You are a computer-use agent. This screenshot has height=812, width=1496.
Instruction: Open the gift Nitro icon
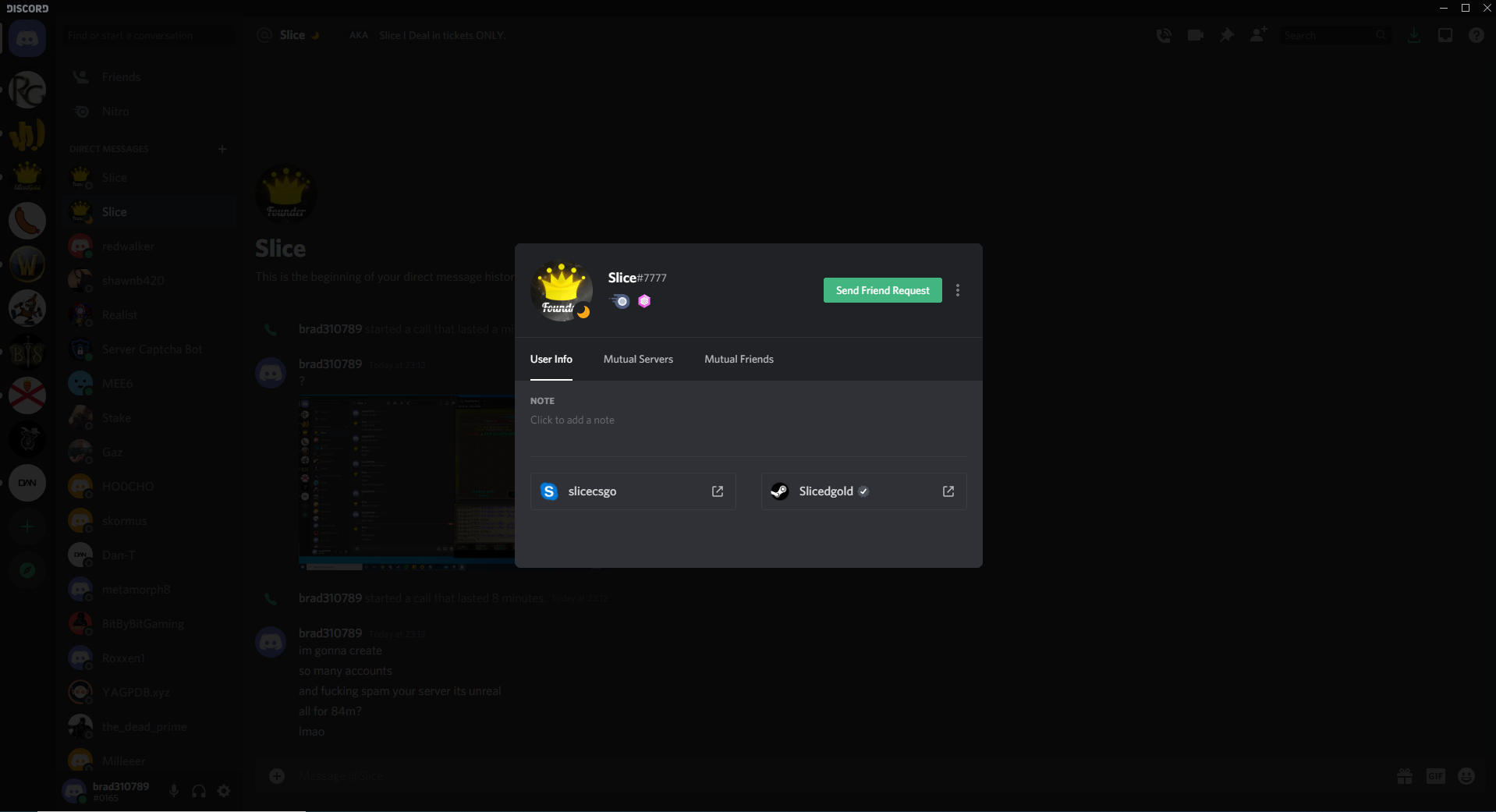coord(1405,775)
